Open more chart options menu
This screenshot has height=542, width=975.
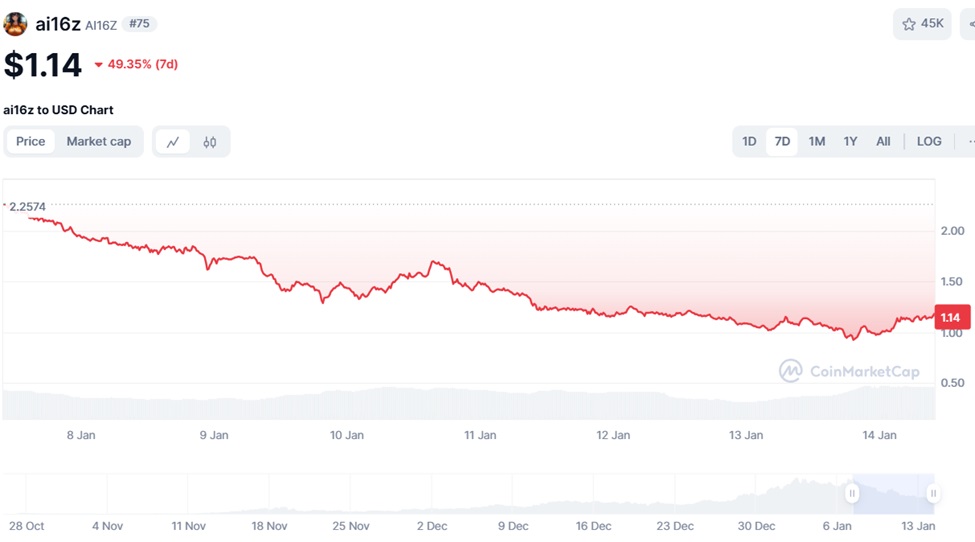[x=970, y=142]
